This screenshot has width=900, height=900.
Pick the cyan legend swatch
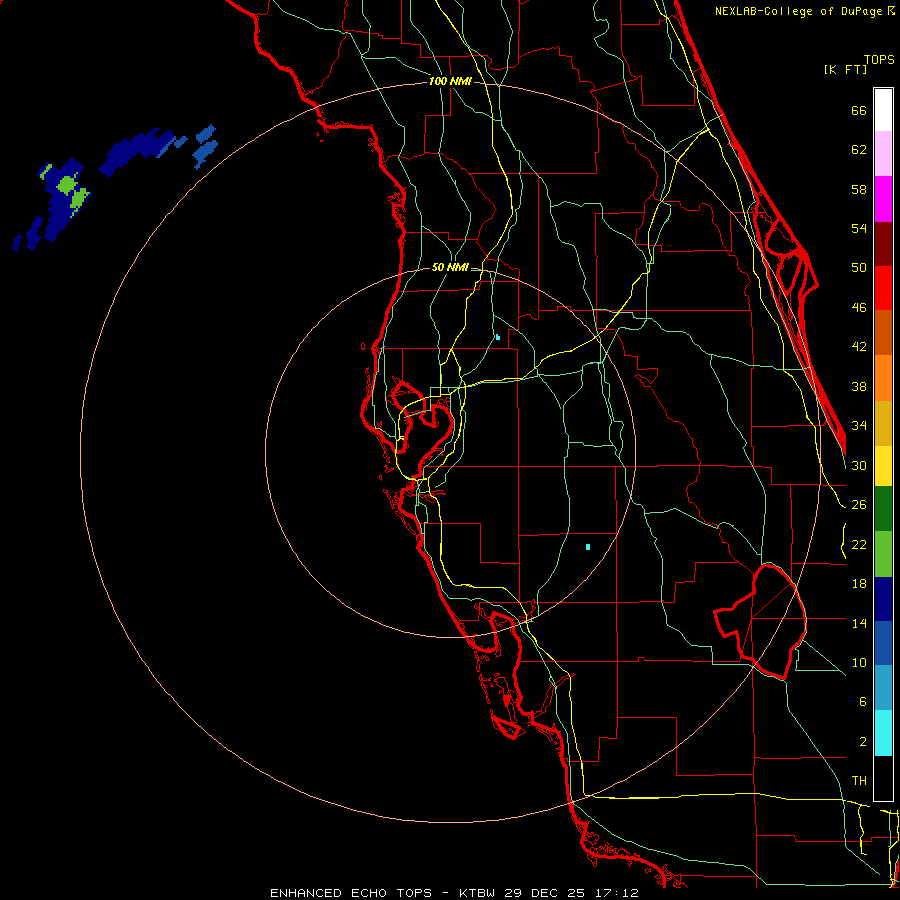[x=883, y=733]
